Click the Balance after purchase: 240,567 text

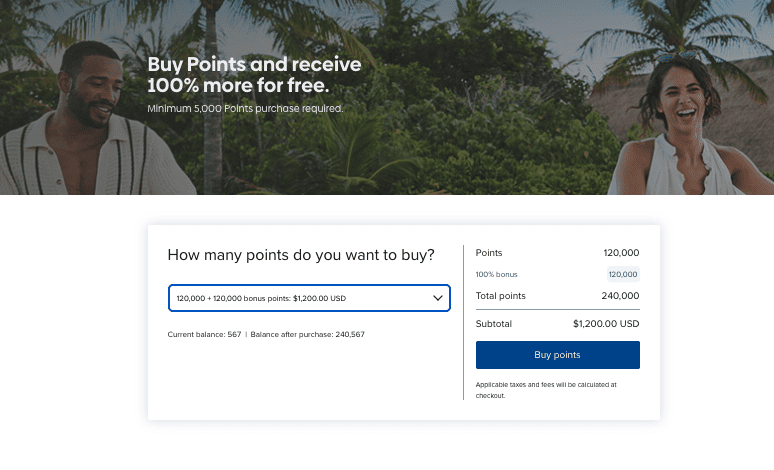coord(308,334)
